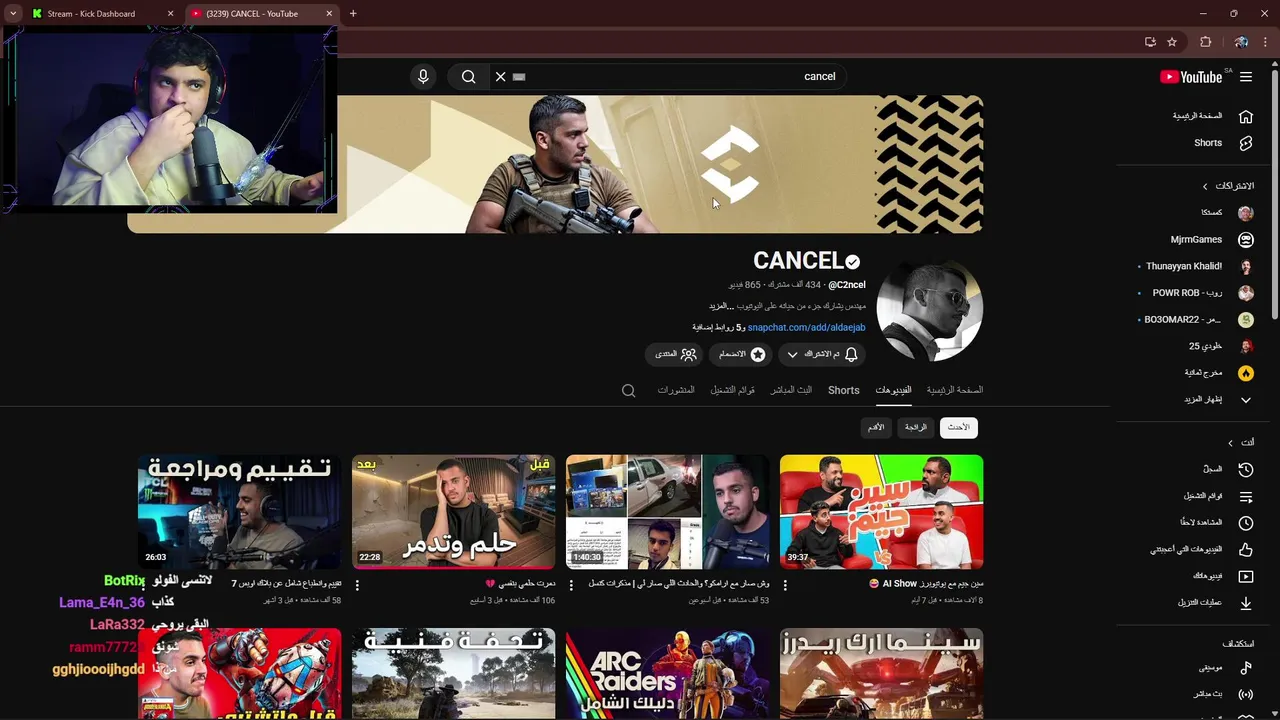Open the أنت (You) section chevron
This screenshot has height=720, width=1280.
click(x=1230, y=443)
